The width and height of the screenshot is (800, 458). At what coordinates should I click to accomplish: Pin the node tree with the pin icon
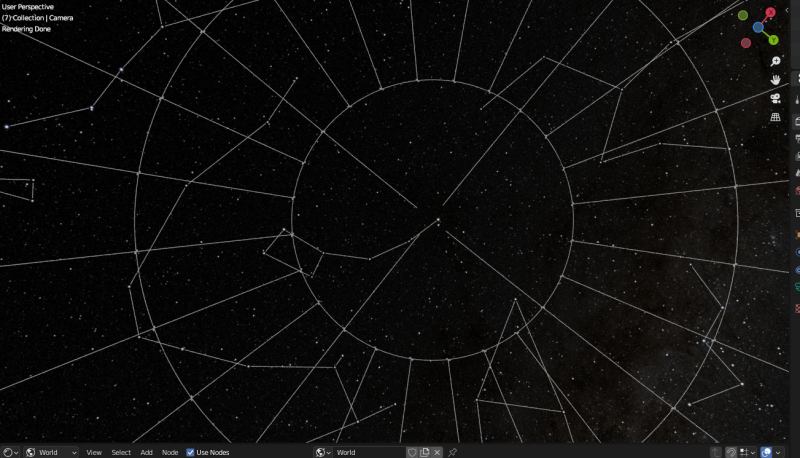pyautogui.click(x=452, y=452)
